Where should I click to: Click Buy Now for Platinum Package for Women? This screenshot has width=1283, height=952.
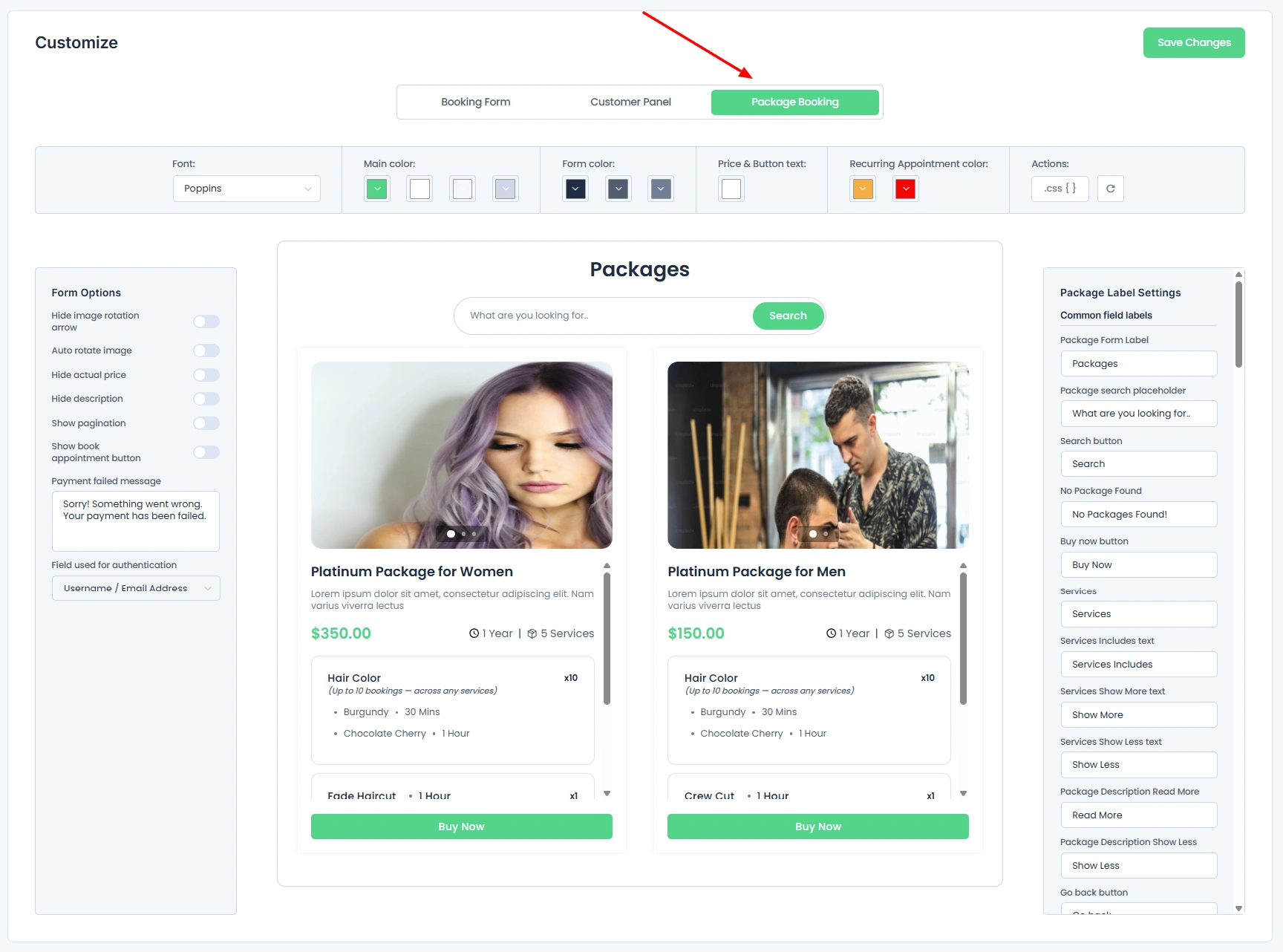462,827
